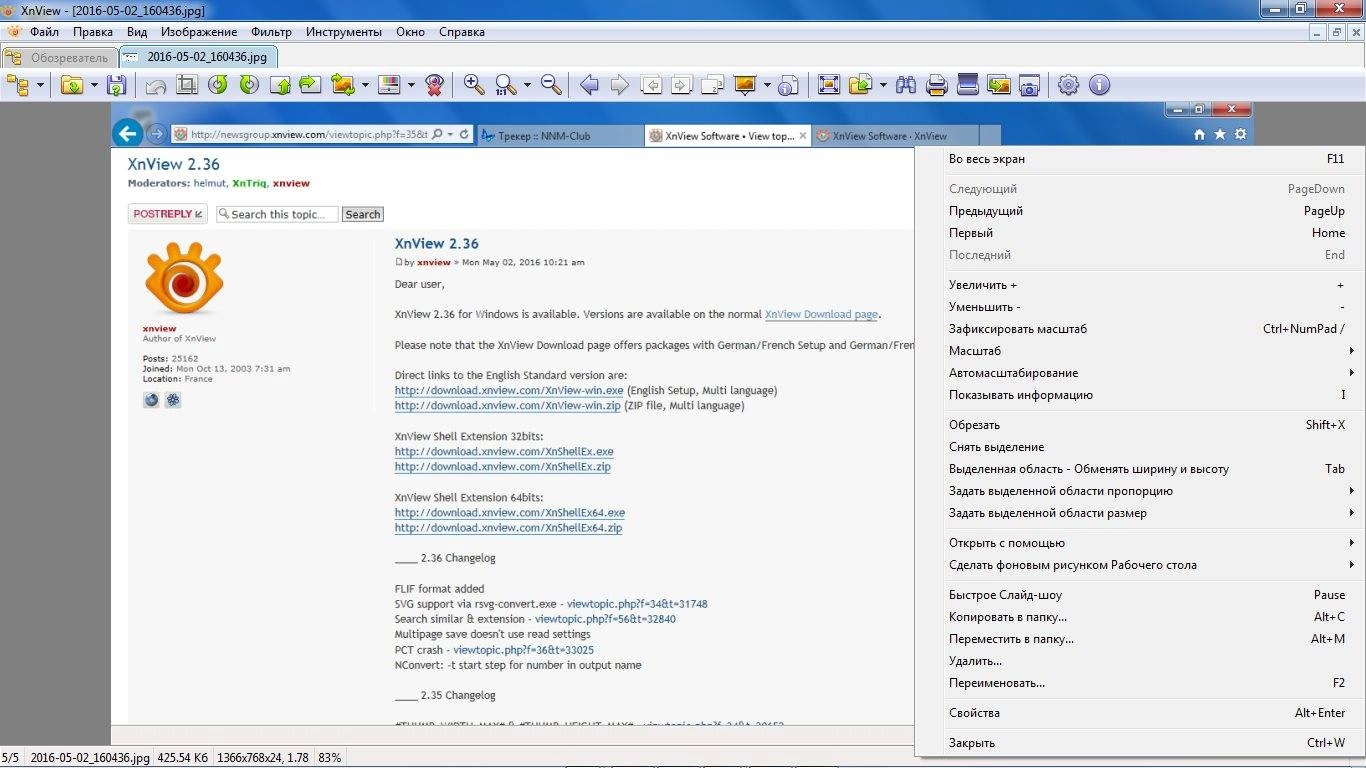The width and height of the screenshot is (1366, 768).
Task: Expand the color adjust dropdown arrow
Action: click(x=411, y=86)
